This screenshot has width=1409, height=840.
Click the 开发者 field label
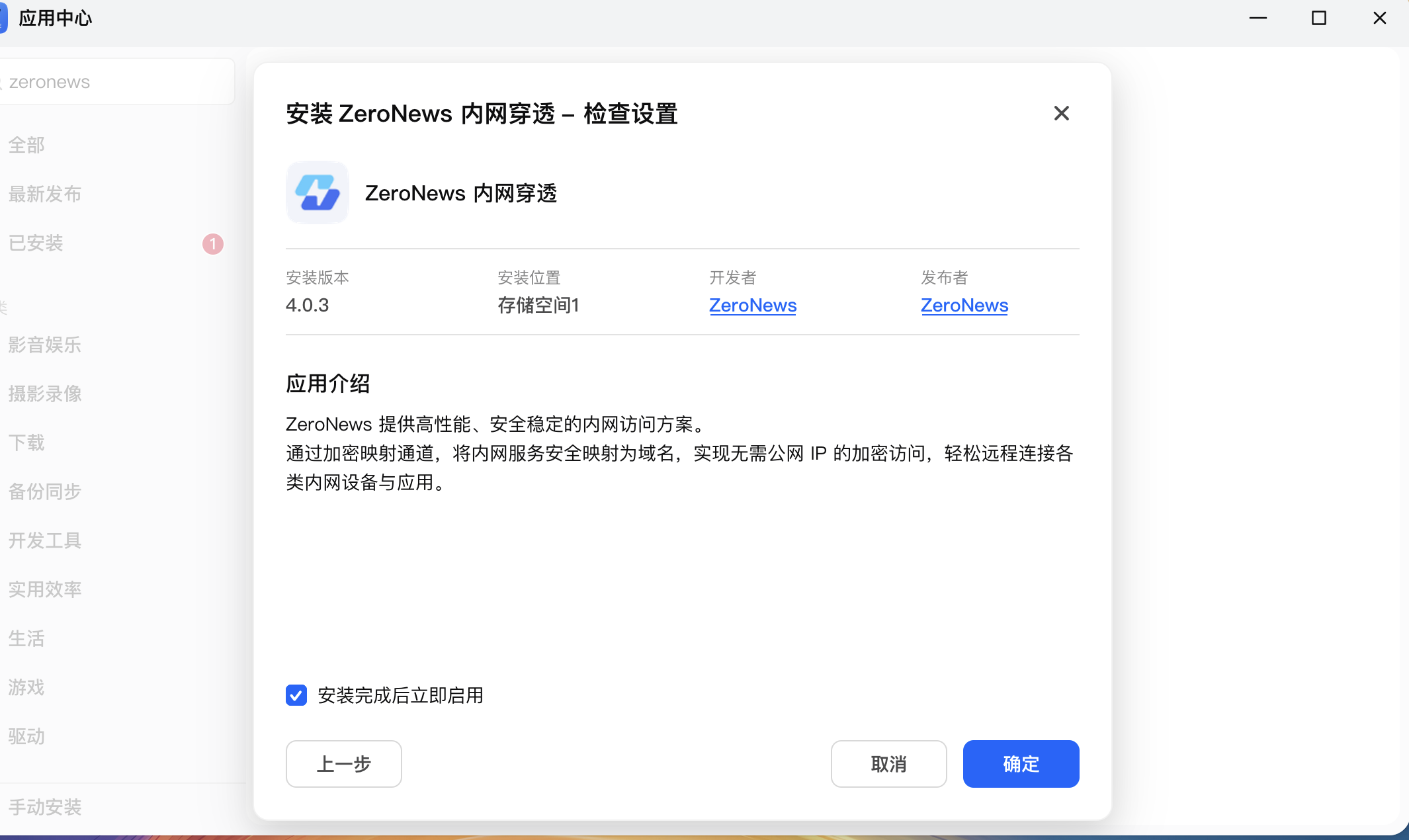733,278
